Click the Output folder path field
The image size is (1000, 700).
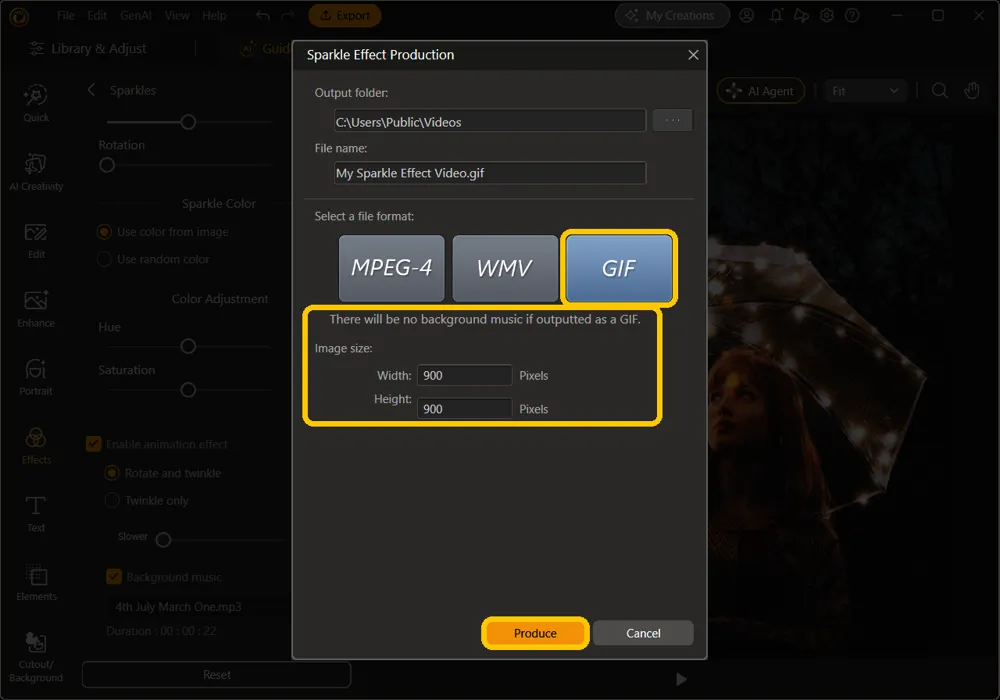click(490, 120)
